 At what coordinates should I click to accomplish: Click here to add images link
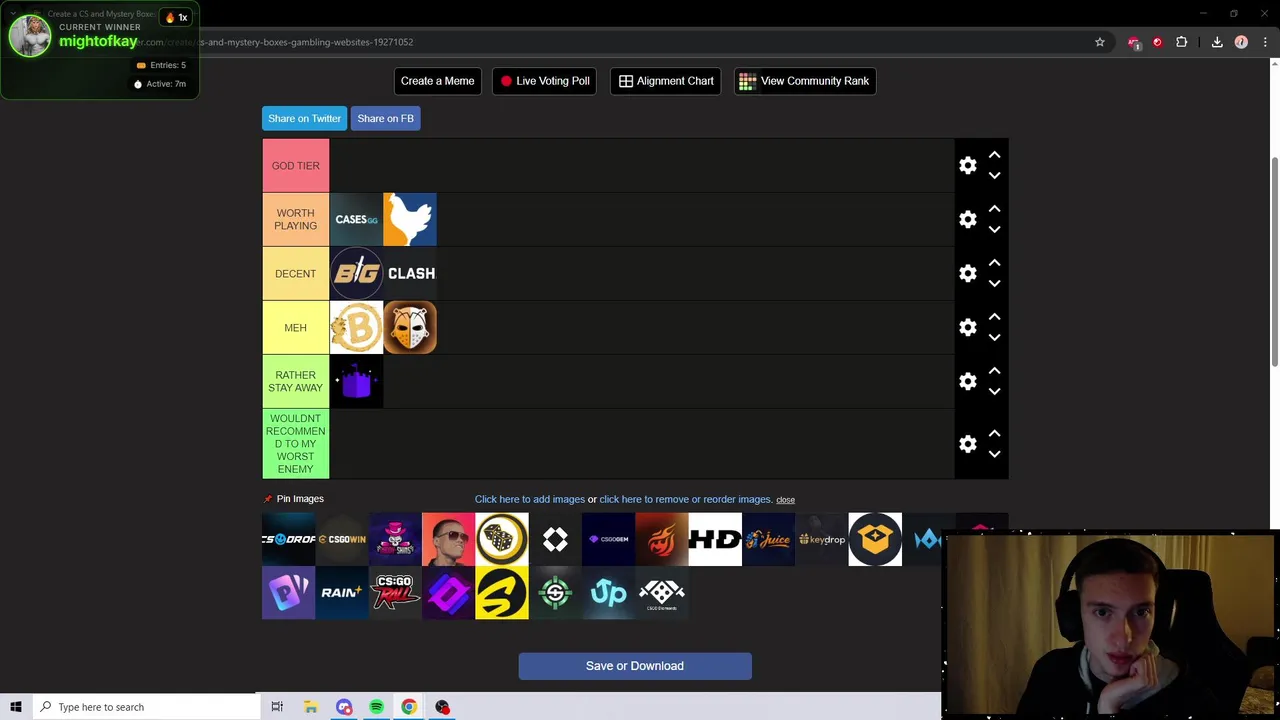click(530, 499)
